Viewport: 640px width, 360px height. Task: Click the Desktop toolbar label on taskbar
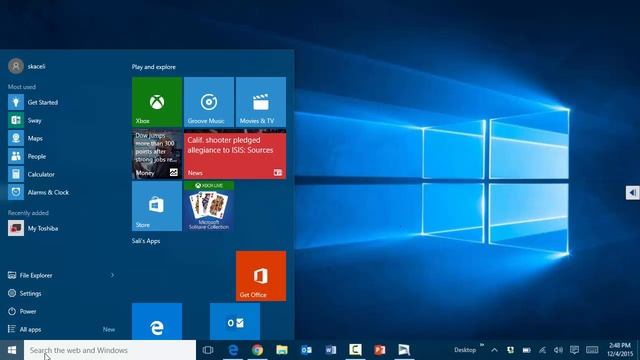click(465, 350)
